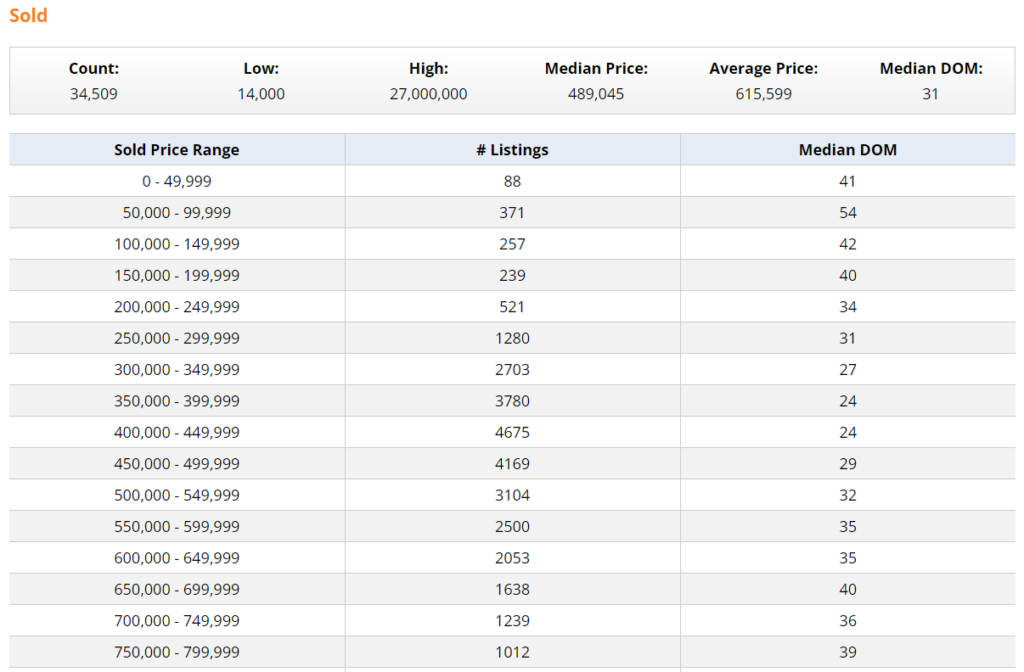Select the listings count 2053
Screen dimensions: 1024x672
point(512,558)
